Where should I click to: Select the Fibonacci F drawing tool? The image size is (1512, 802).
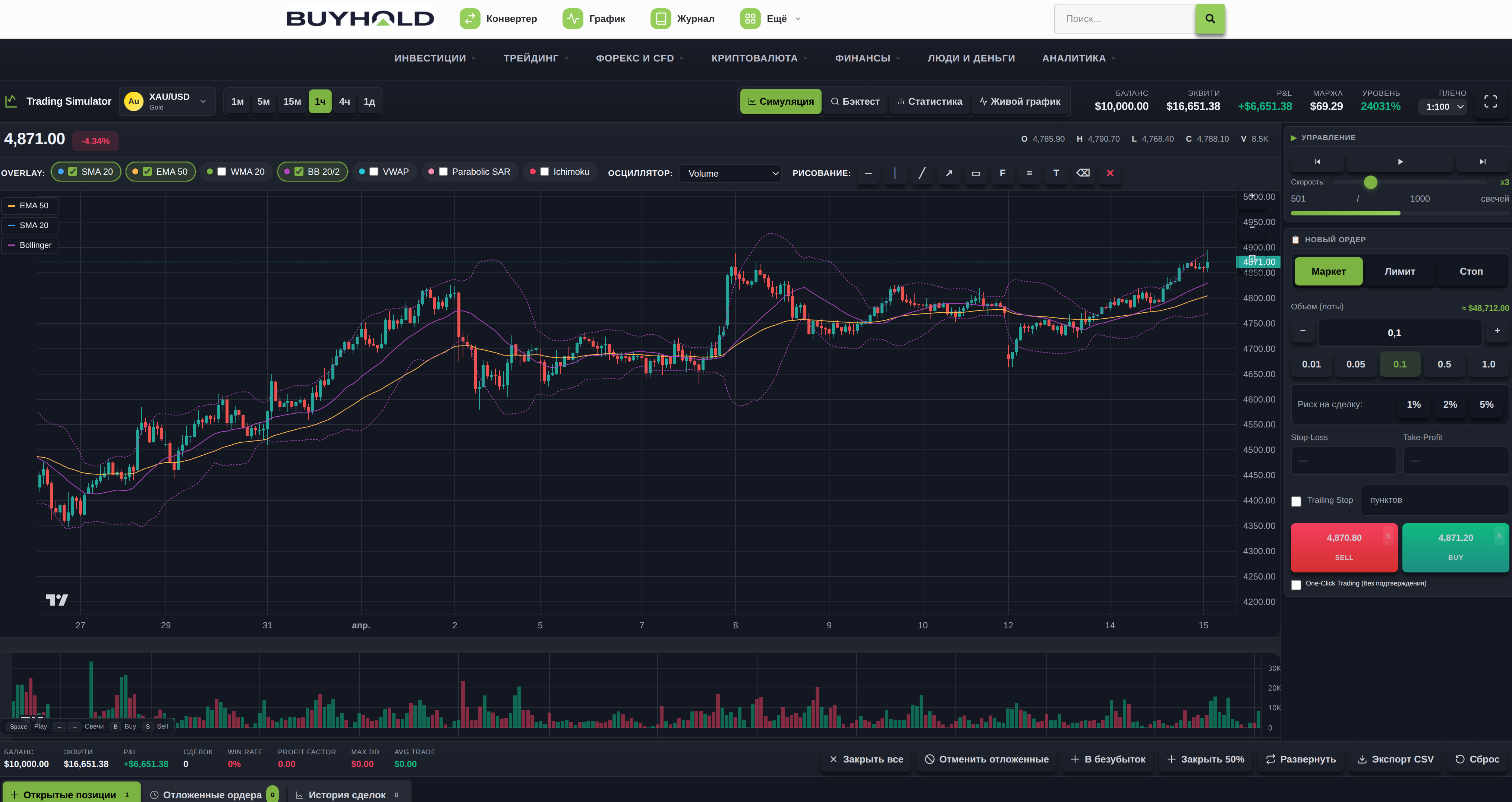1002,173
